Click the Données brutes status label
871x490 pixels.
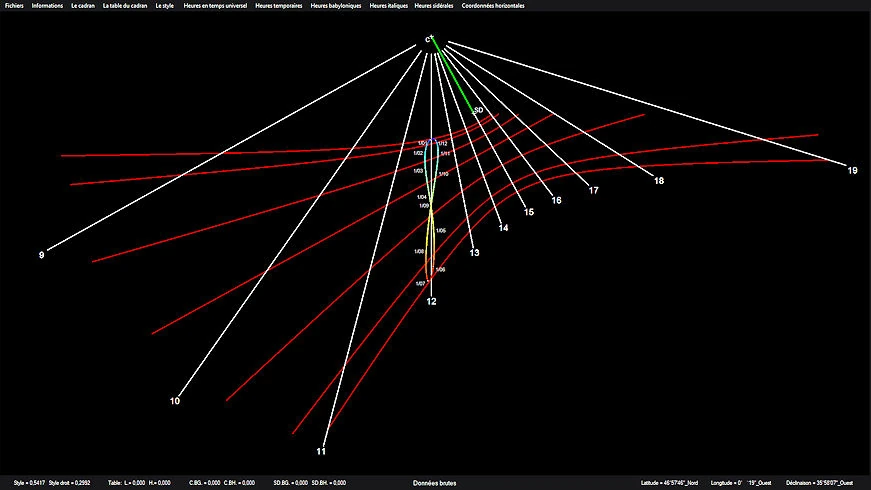pyautogui.click(x=434, y=483)
